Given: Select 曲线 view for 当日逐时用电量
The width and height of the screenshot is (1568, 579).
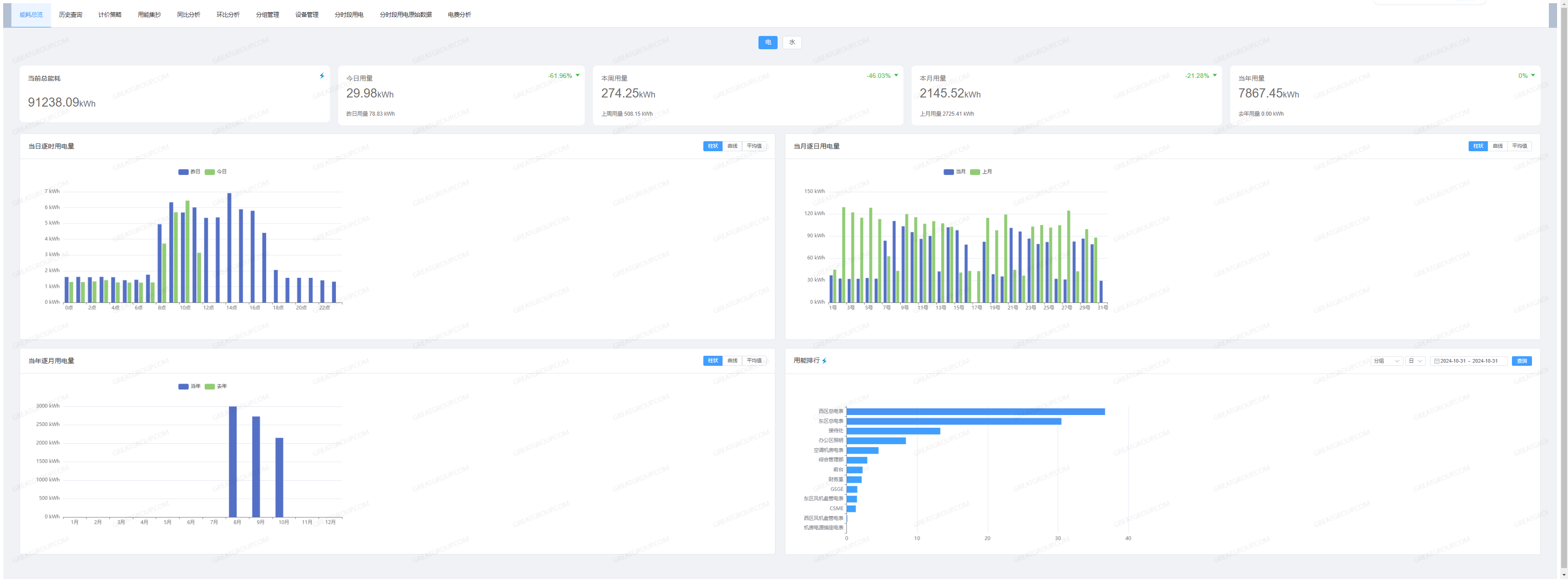Looking at the screenshot, I should click(732, 147).
